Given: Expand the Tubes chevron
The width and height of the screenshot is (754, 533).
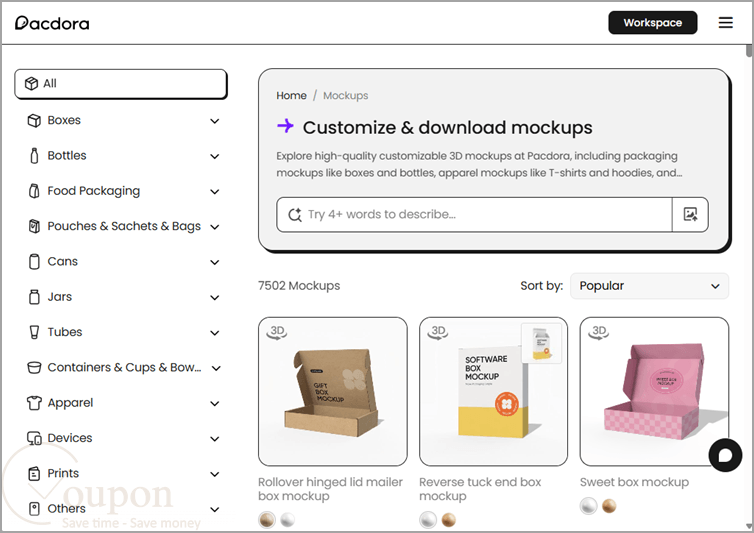Looking at the screenshot, I should pyautogui.click(x=214, y=333).
